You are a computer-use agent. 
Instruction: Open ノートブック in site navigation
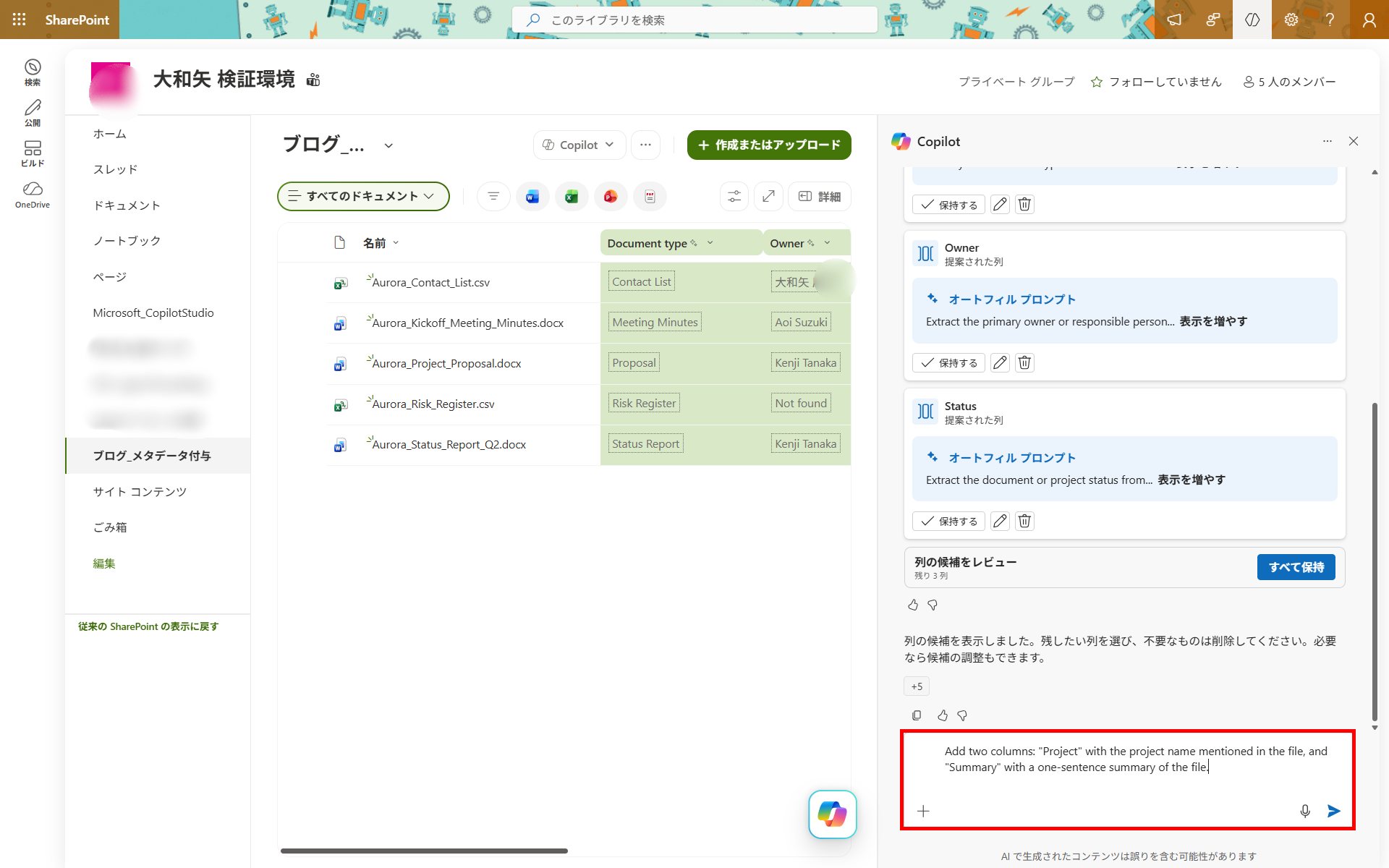click(x=127, y=241)
